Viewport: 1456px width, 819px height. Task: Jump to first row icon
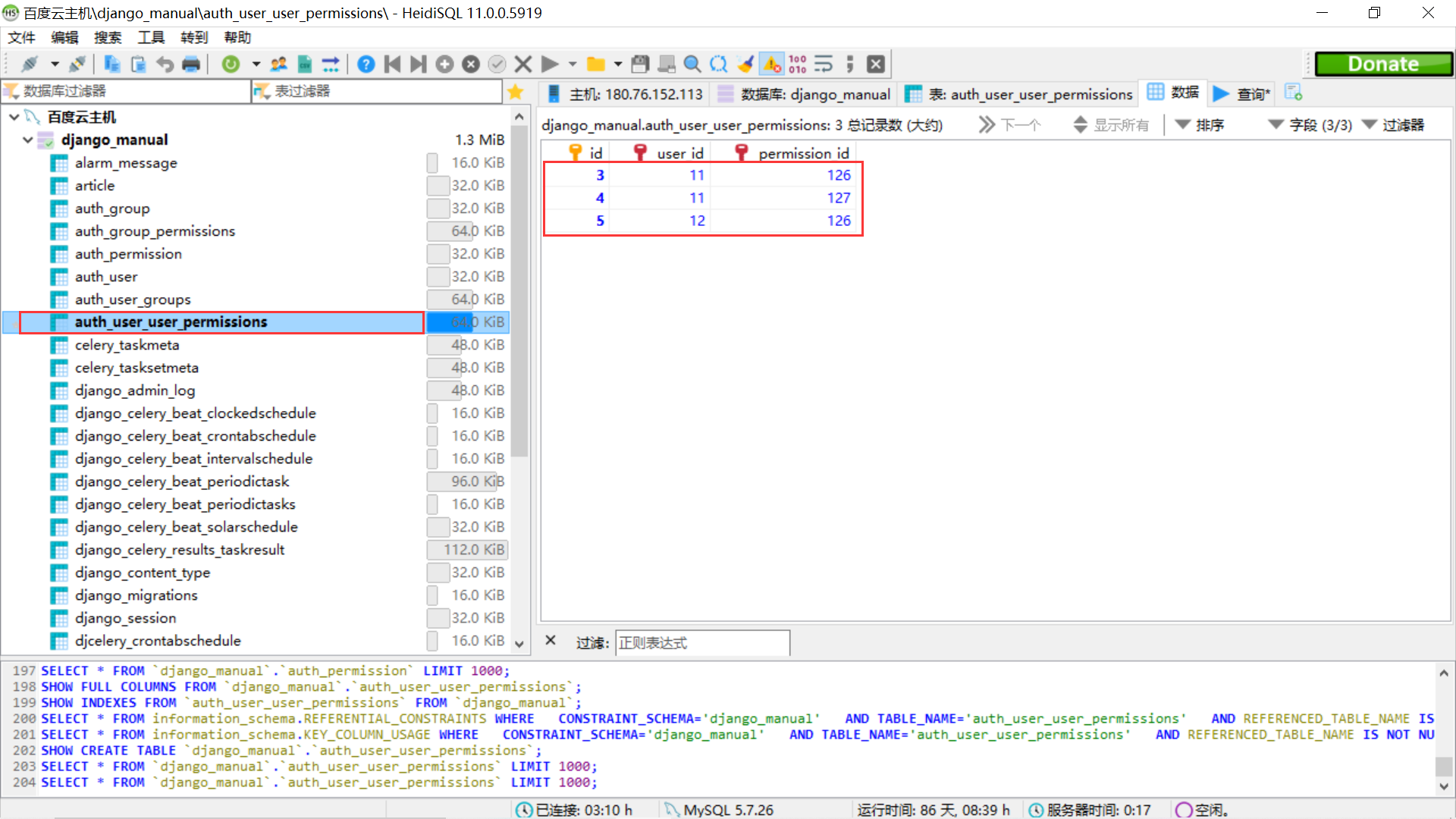[392, 64]
